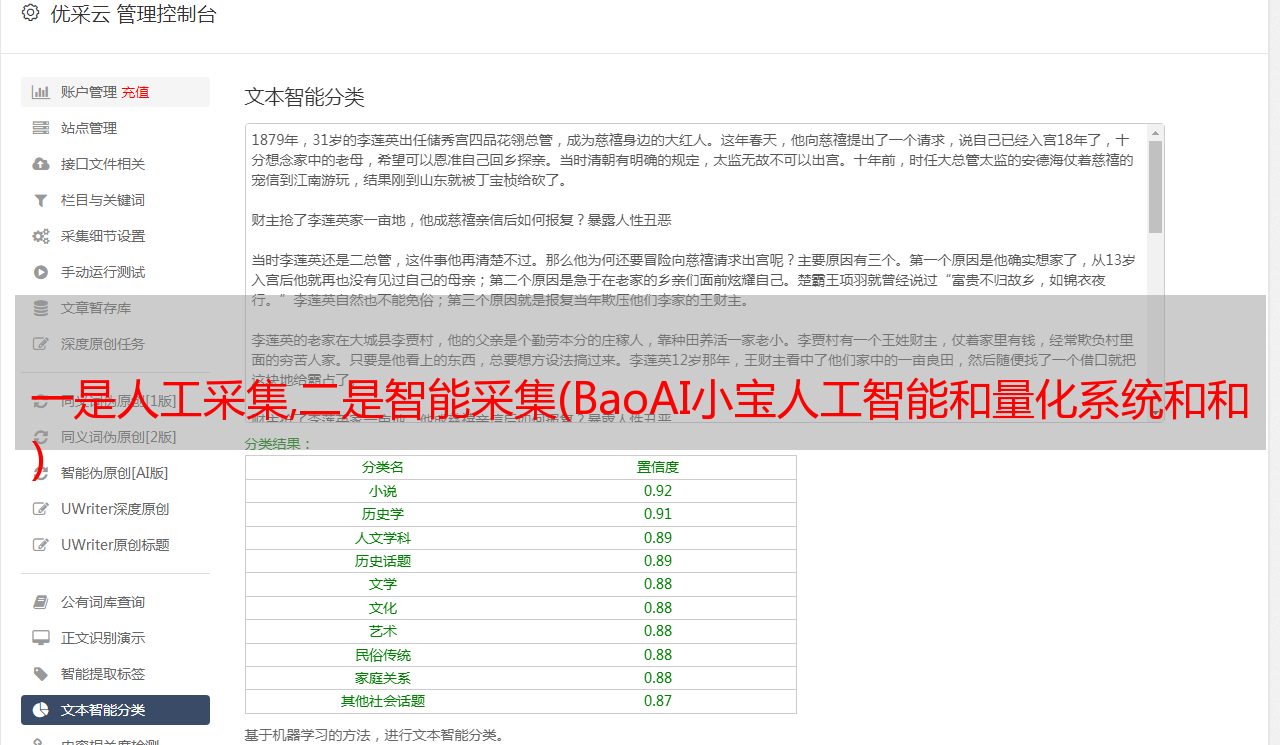The height and width of the screenshot is (745, 1280).
Task: Open 正文识别演示 monitor icon item
Action: click(115, 638)
